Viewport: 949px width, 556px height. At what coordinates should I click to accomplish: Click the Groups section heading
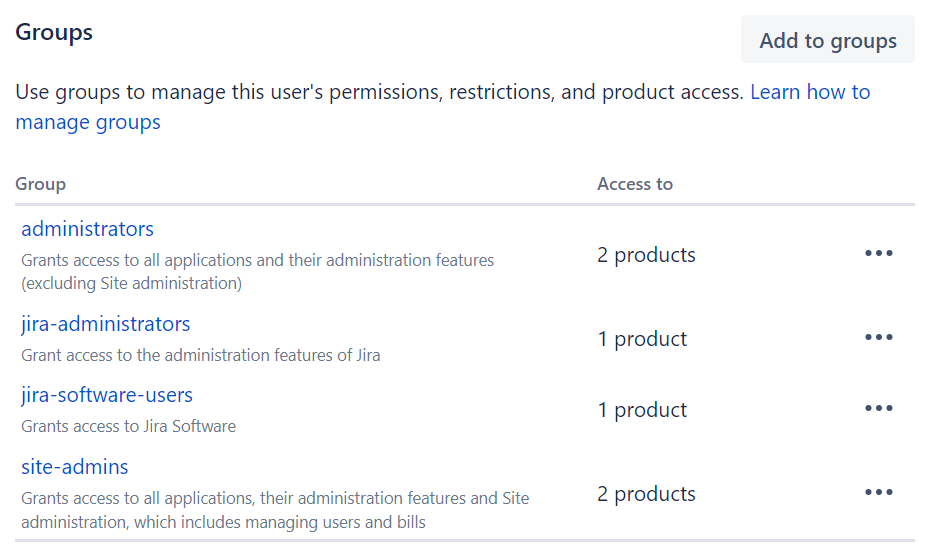coord(54,32)
